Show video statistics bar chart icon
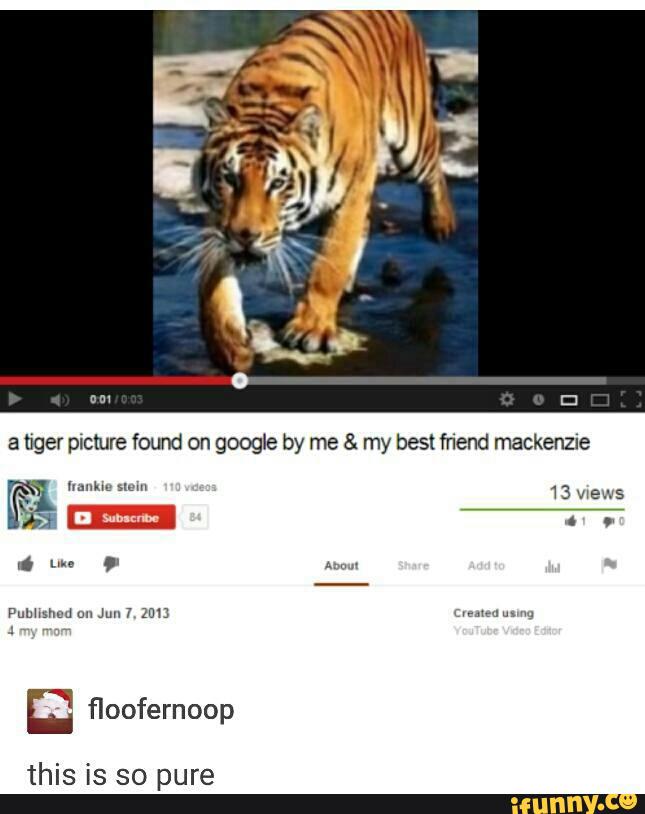Viewport: 645px width, 814px height. click(553, 567)
